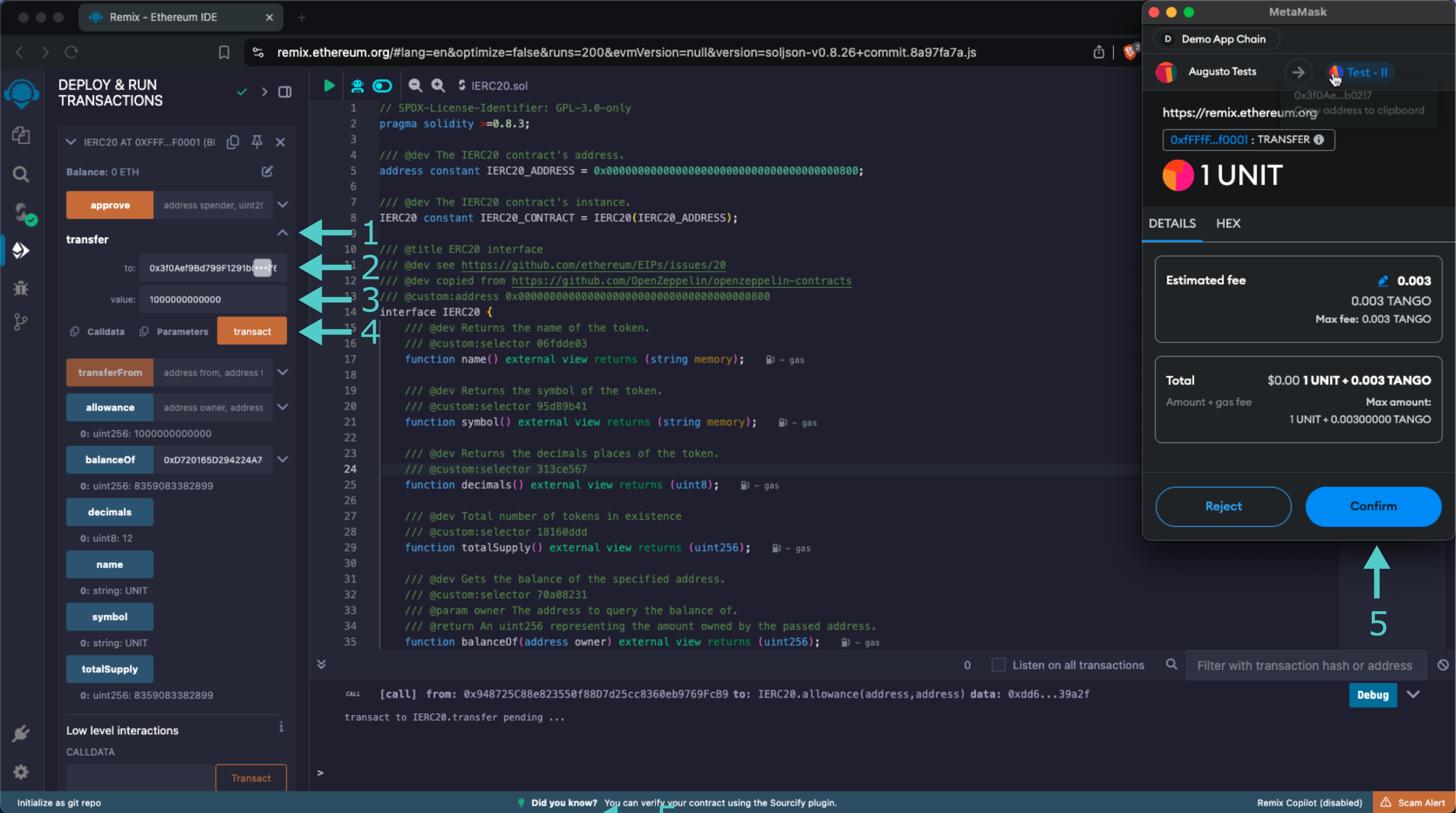Image resolution: width=1456 pixels, height=813 pixels.
Task: Edit the estimated fee pencil in MetaMask
Action: (x=1382, y=281)
